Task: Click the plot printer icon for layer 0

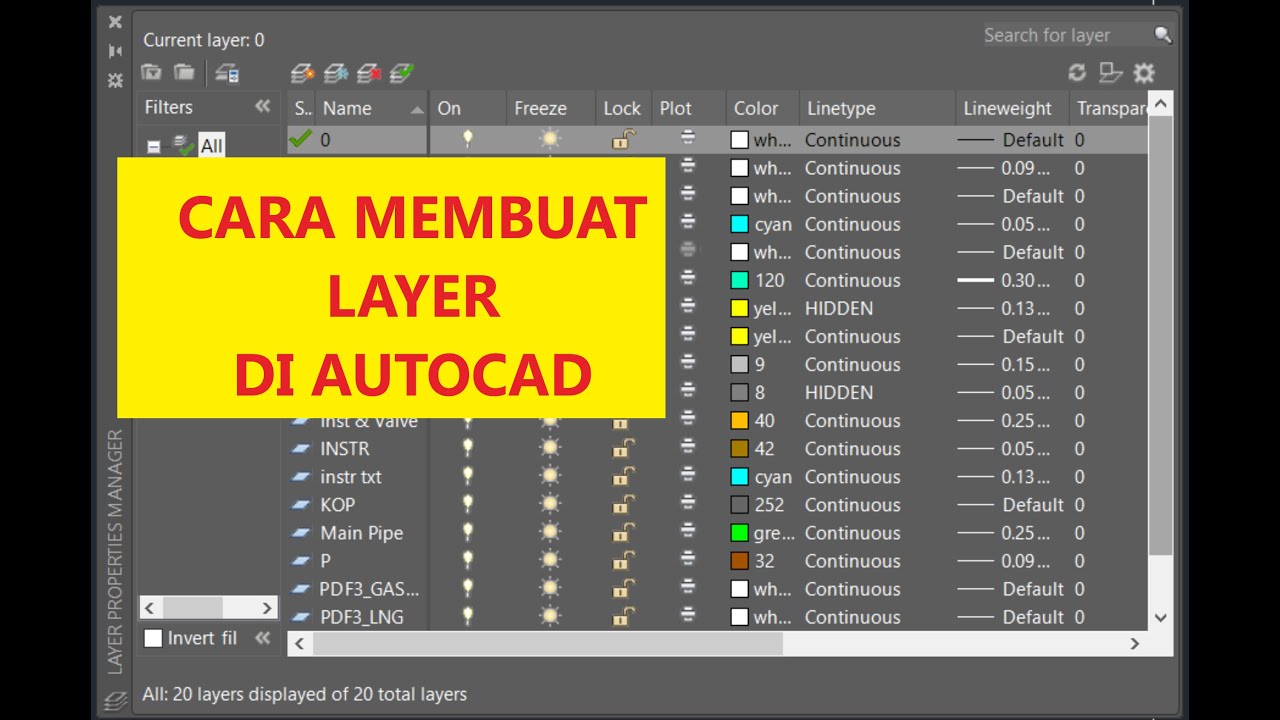Action: [688, 139]
